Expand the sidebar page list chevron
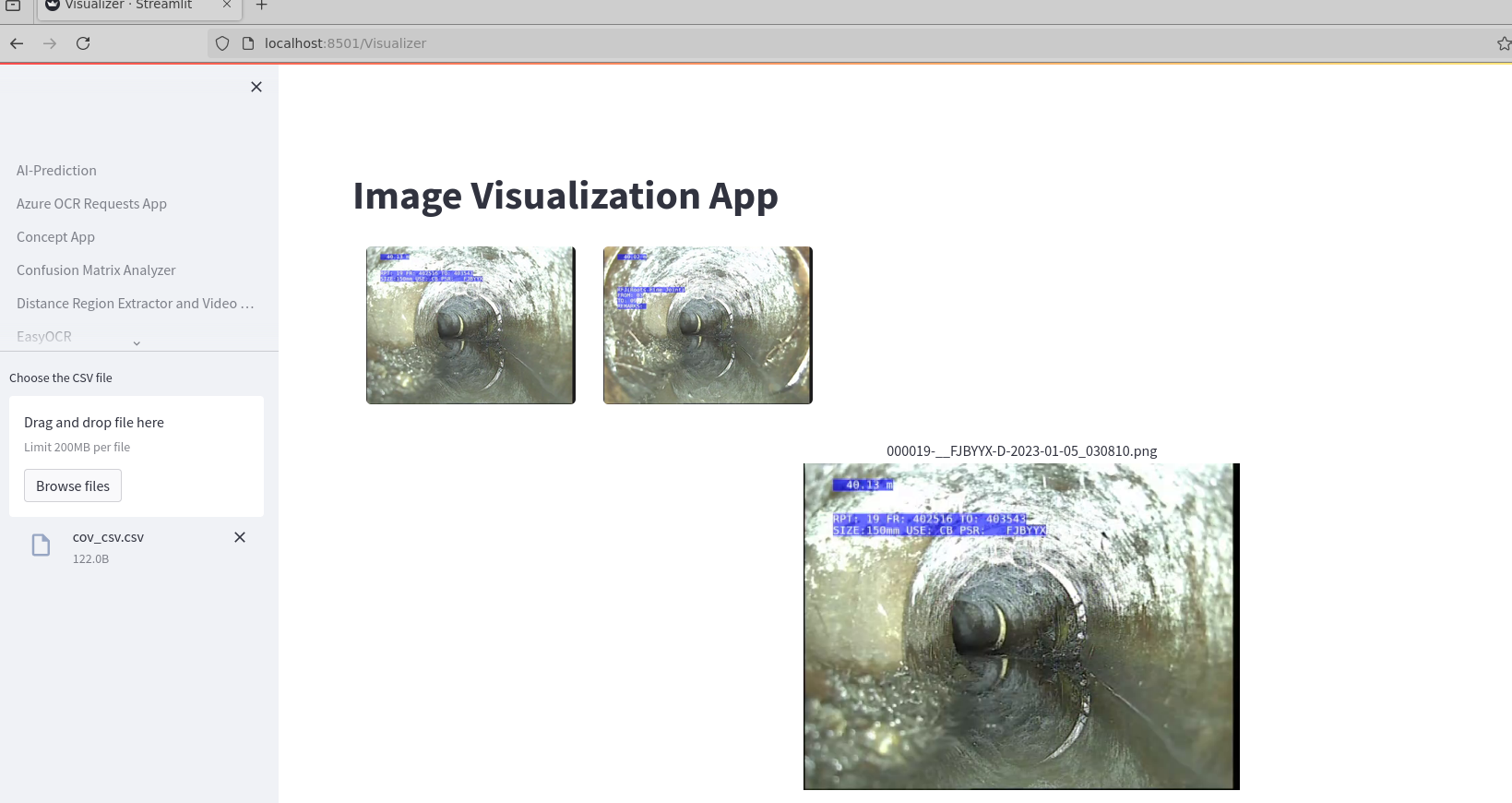Viewport: 1512px width, 803px height. click(x=137, y=343)
